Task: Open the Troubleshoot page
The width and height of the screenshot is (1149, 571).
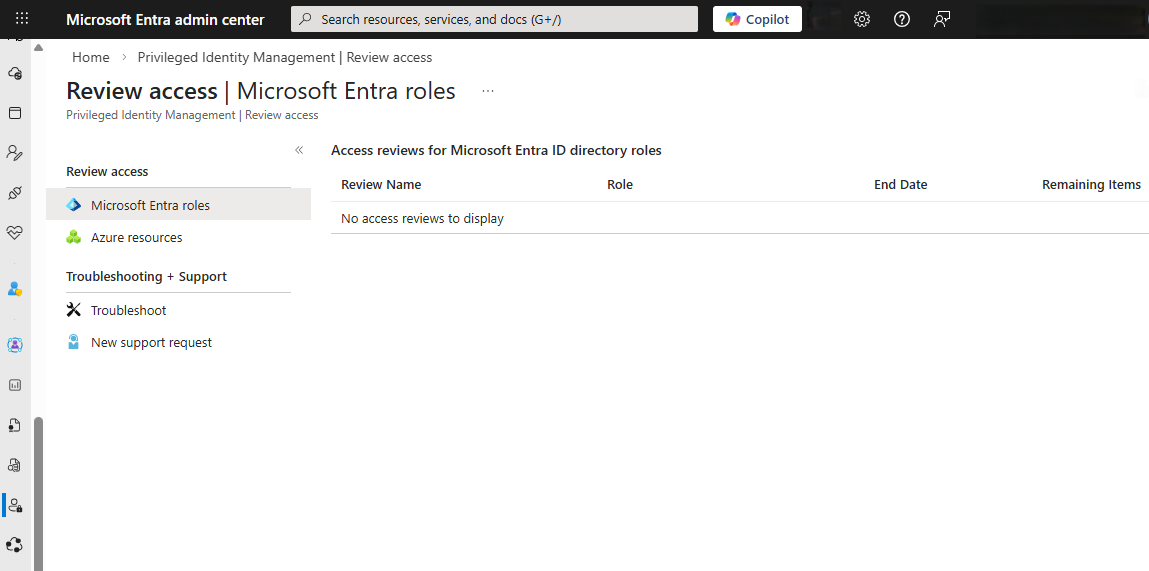Action: point(128,310)
